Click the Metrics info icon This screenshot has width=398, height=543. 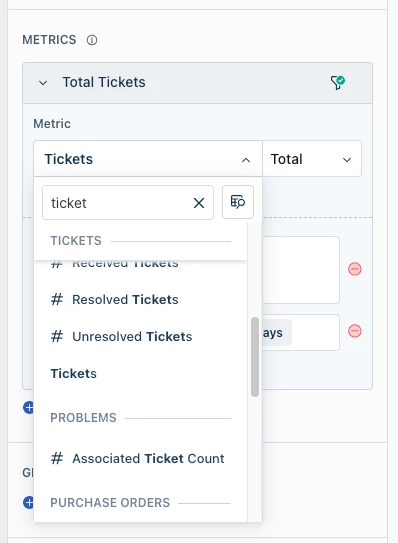(92, 40)
